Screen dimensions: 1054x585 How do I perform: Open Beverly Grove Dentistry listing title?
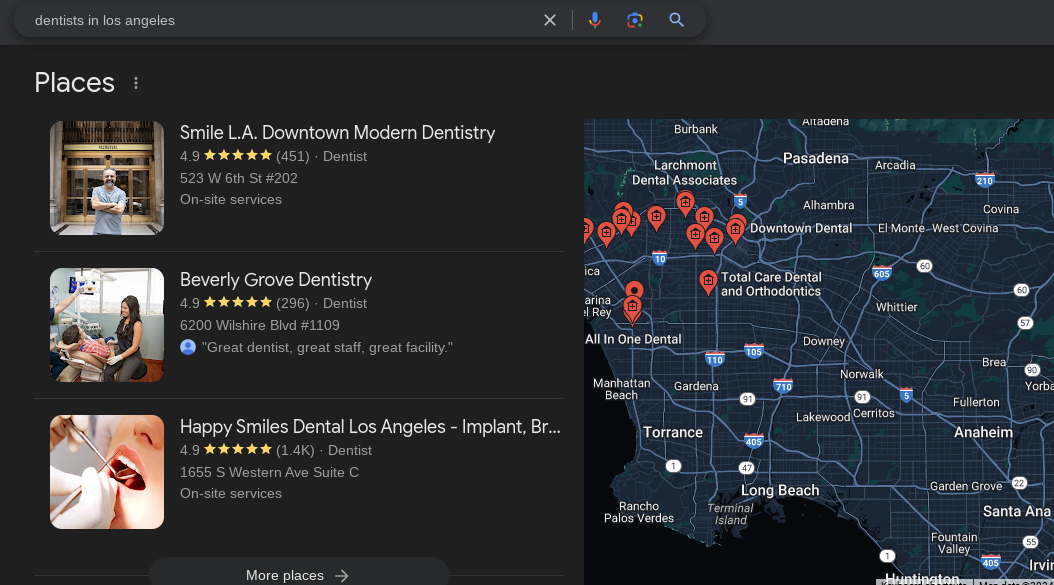click(276, 280)
